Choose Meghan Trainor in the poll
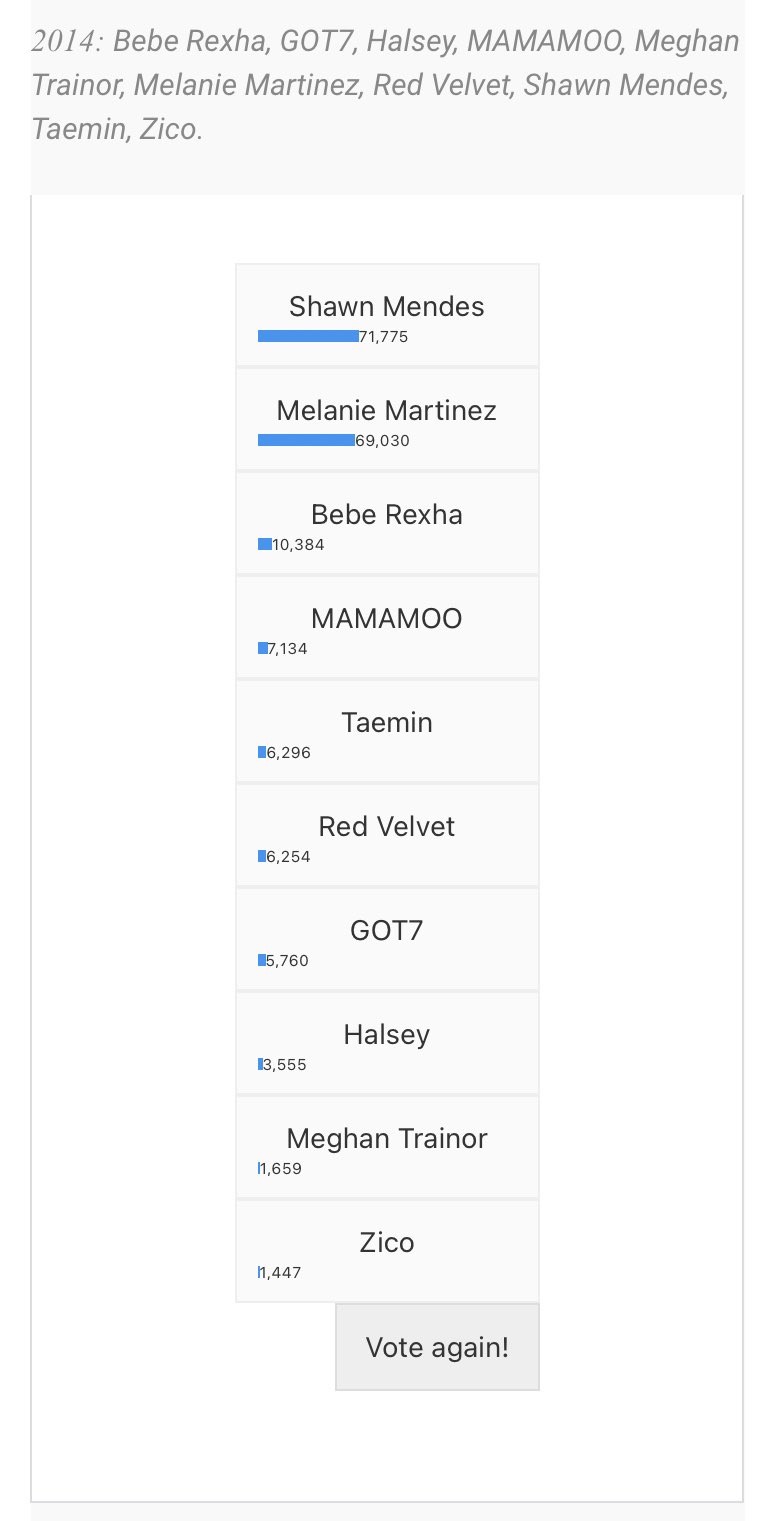The height and width of the screenshot is (1521, 762). 387,1147
